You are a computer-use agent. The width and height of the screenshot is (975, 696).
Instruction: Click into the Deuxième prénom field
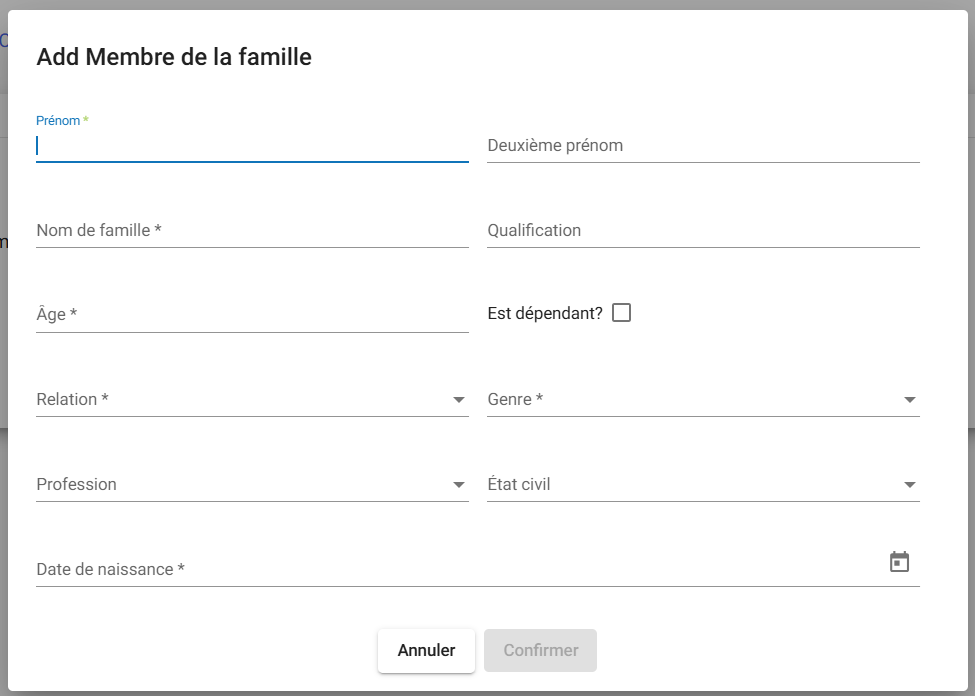[x=702, y=146]
